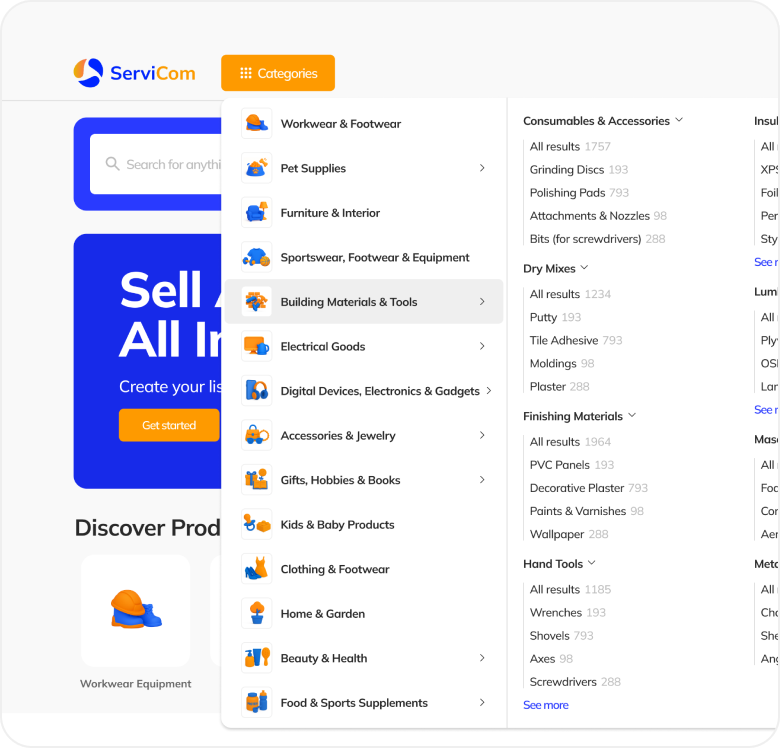Image resolution: width=780 pixels, height=748 pixels.
Task: Click the Kids & Baby Products pacifier icon
Action: 257,524
